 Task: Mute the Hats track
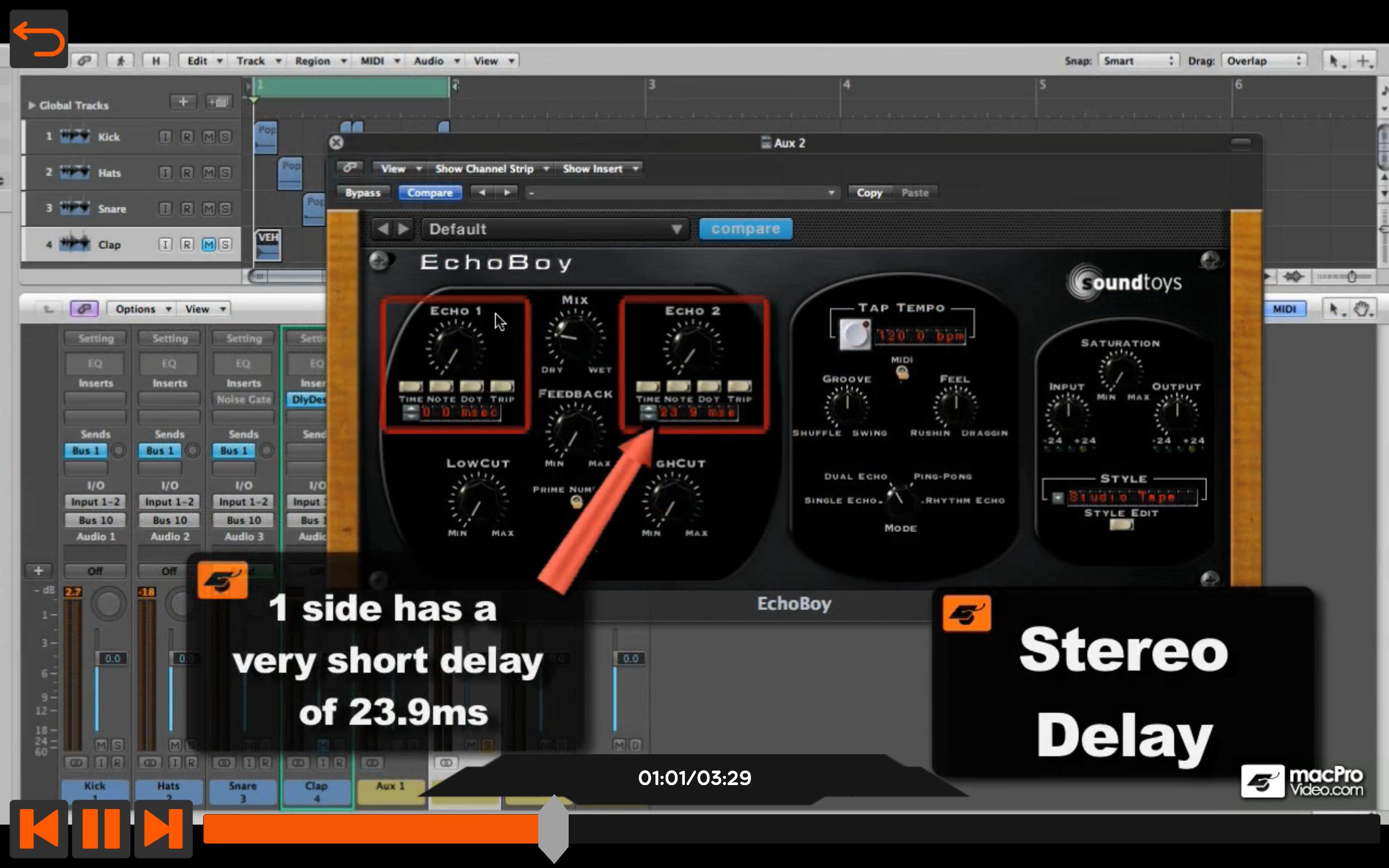(208, 173)
